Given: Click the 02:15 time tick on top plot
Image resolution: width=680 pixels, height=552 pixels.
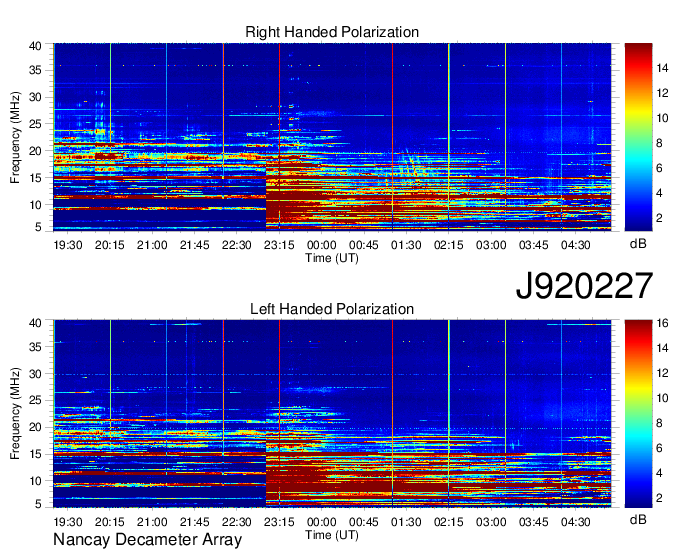Looking at the screenshot, I should [449, 245].
